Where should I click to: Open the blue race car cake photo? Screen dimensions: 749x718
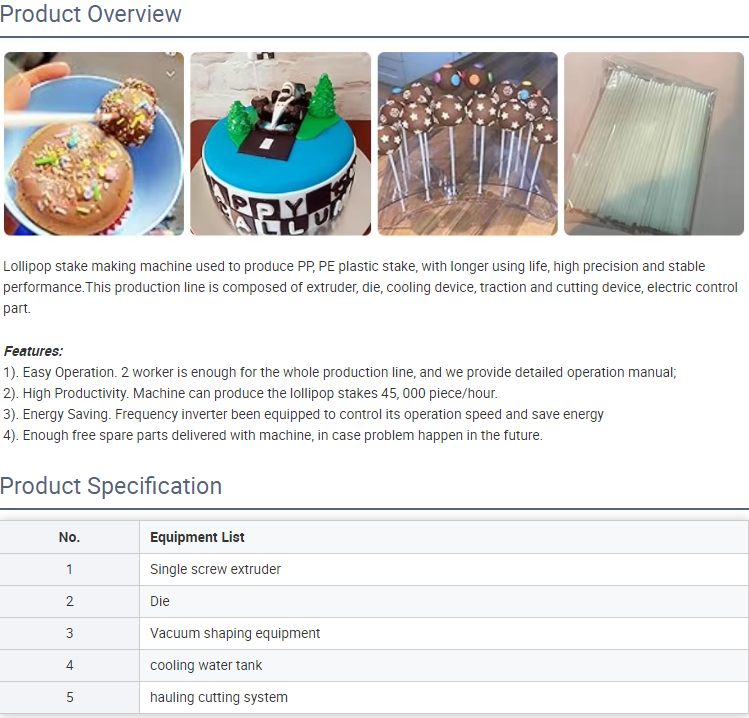coord(280,144)
